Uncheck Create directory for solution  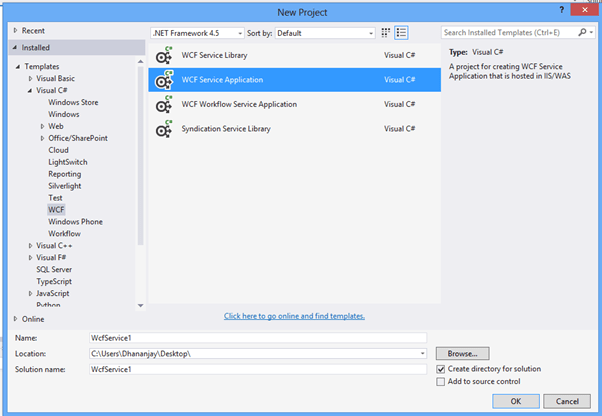click(x=441, y=369)
